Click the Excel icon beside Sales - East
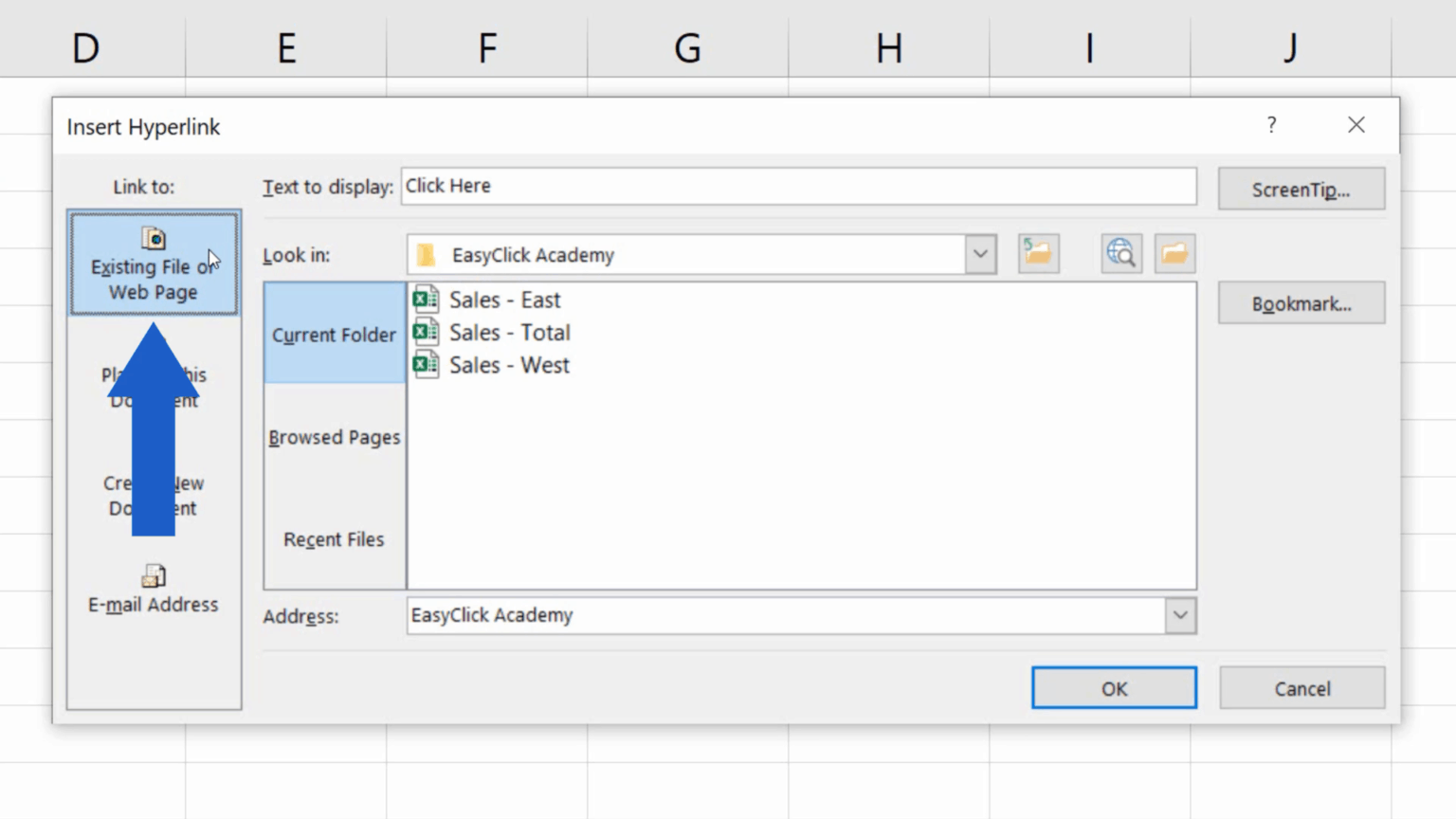Viewport: 1456px width, 819px height. 426,299
